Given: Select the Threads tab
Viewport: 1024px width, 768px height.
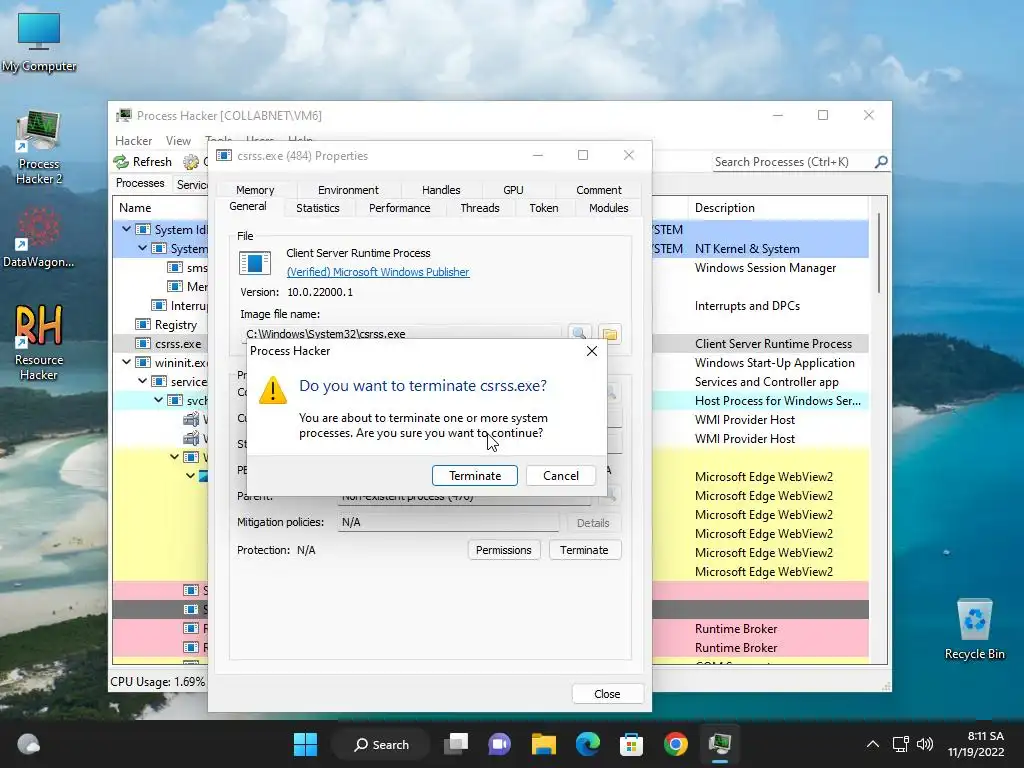Looking at the screenshot, I should 479,208.
